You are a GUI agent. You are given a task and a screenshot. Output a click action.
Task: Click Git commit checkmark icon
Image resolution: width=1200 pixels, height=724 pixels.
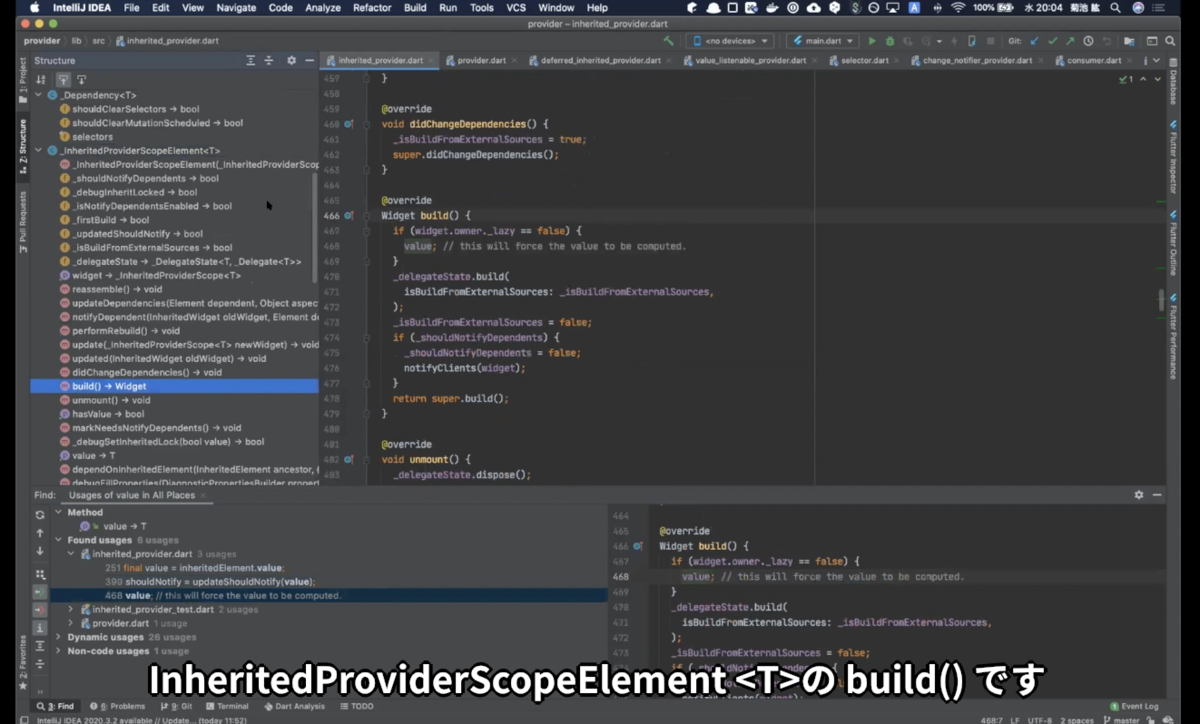[1053, 41]
